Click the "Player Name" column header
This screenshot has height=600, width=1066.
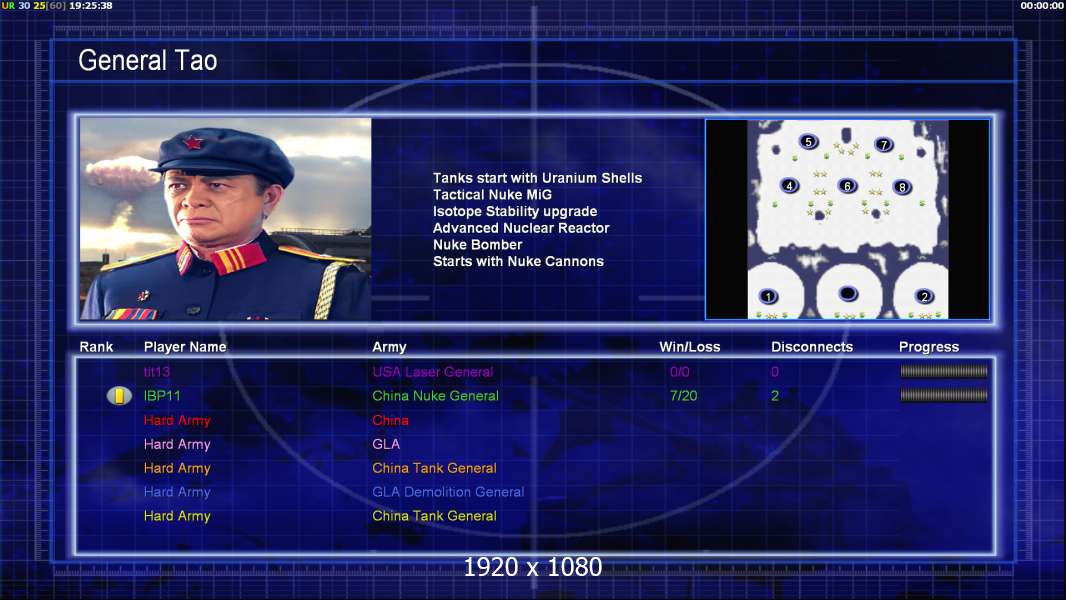(x=185, y=347)
